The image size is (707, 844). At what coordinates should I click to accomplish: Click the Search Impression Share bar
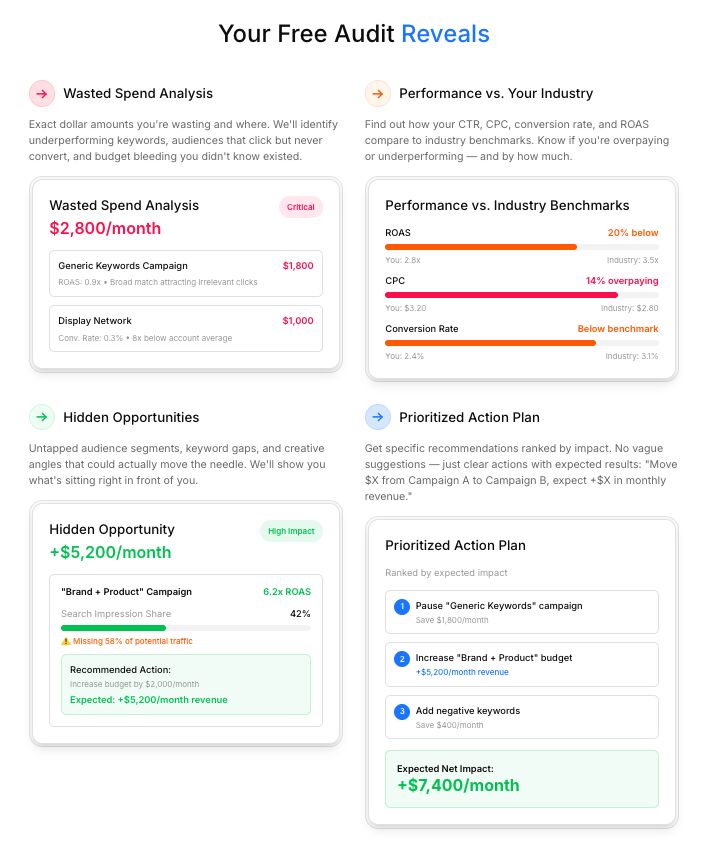coord(186,628)
